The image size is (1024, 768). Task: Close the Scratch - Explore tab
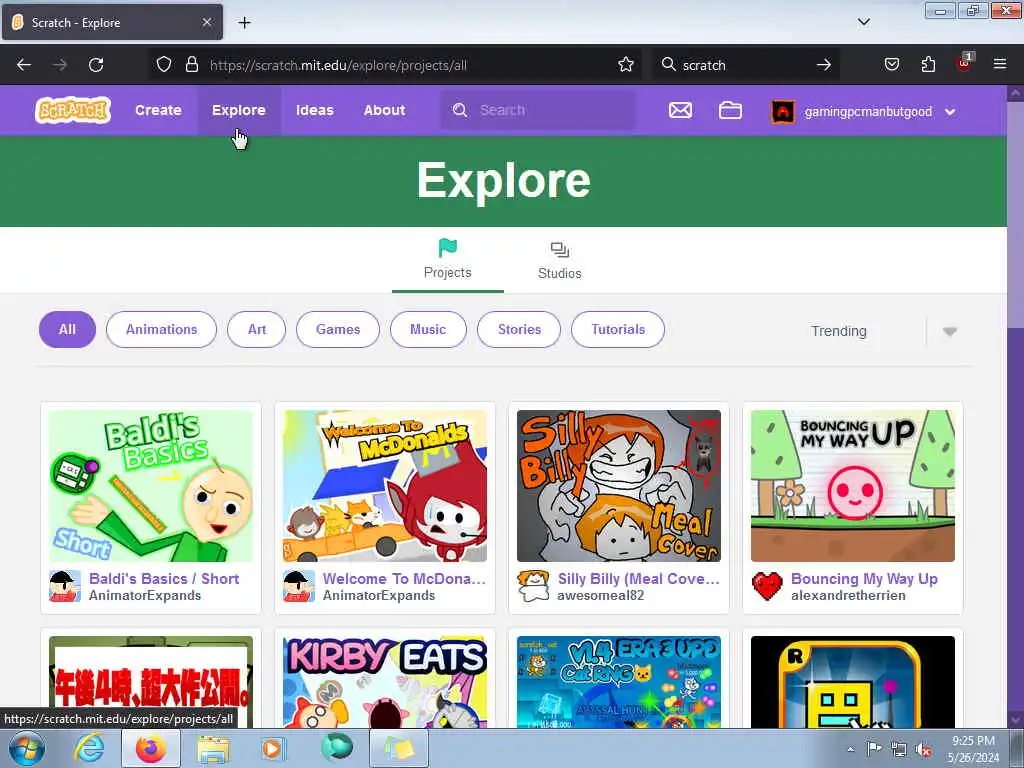tap(206, 22)
